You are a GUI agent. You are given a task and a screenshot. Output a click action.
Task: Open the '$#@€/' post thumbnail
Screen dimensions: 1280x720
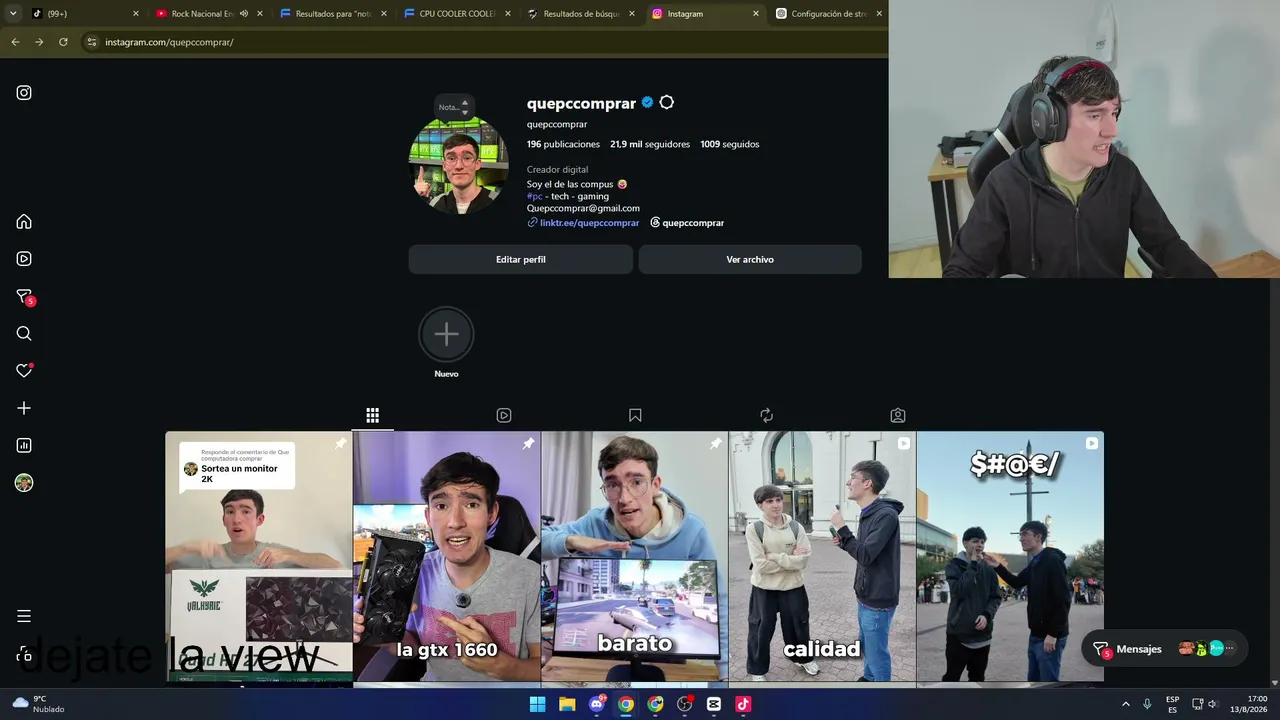pos(1010,557)
